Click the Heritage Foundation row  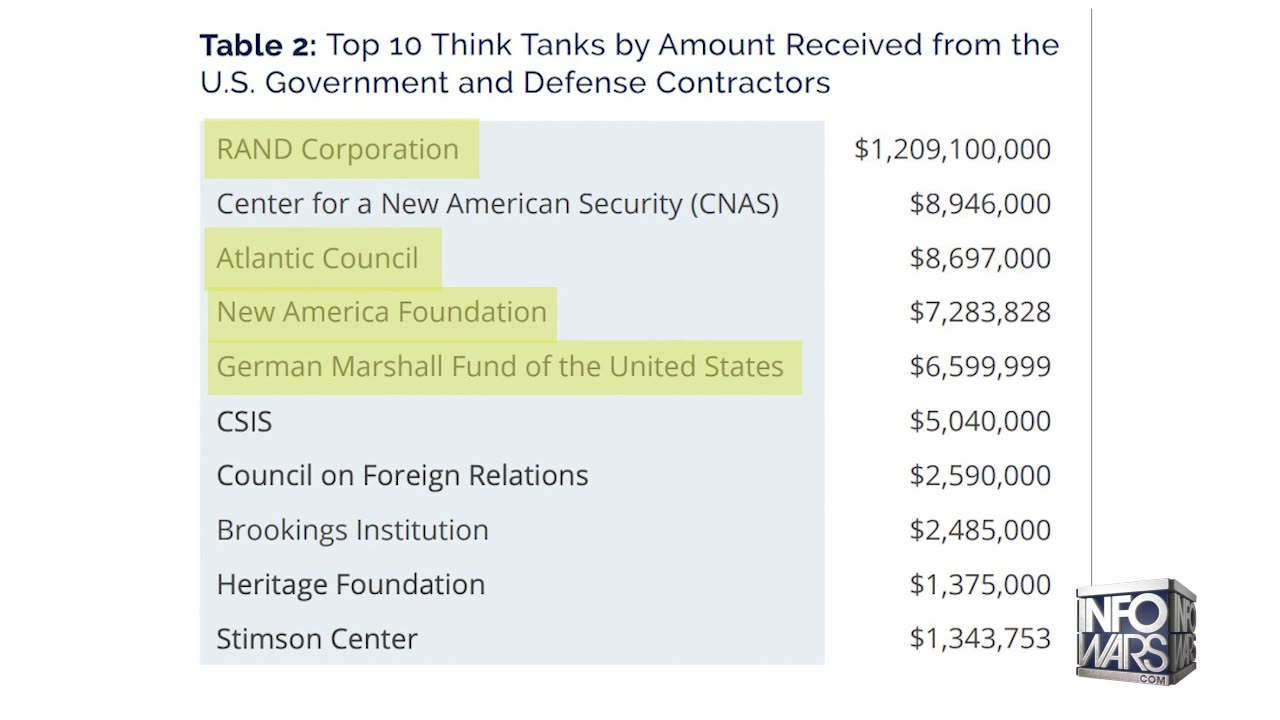(350, 584)
